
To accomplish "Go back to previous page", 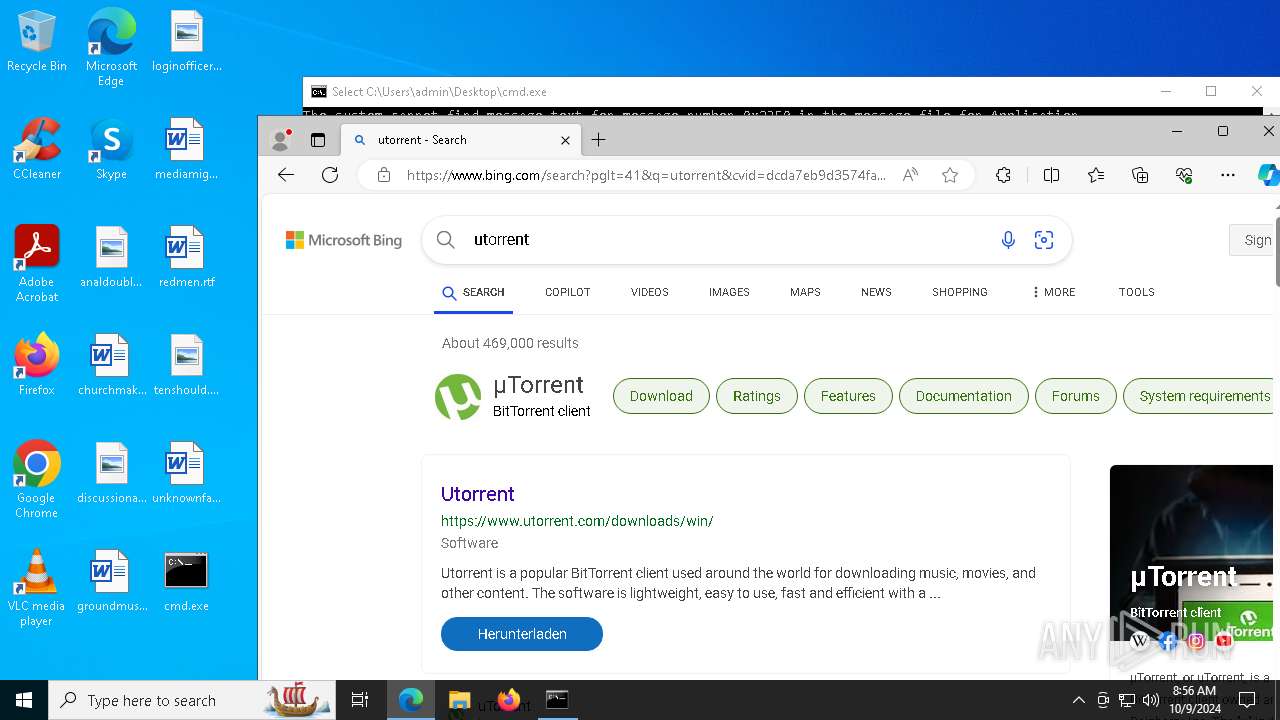I will pyautogui.click(x=286, y=175).
